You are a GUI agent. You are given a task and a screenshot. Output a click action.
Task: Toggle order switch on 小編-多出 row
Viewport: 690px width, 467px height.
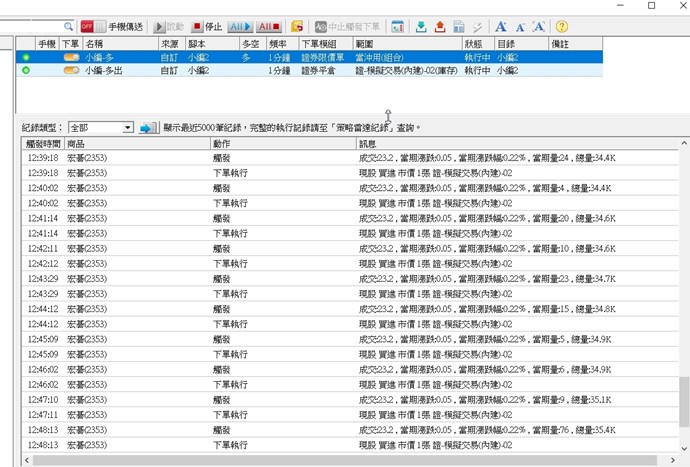point(71,70)
